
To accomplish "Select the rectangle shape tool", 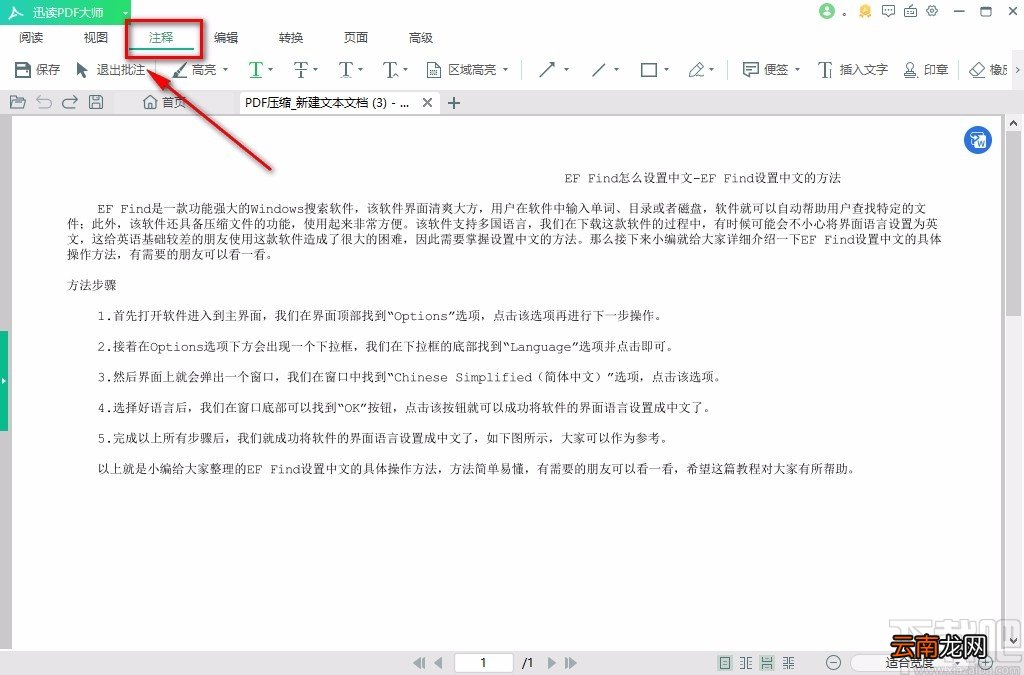I will [648, 69].
